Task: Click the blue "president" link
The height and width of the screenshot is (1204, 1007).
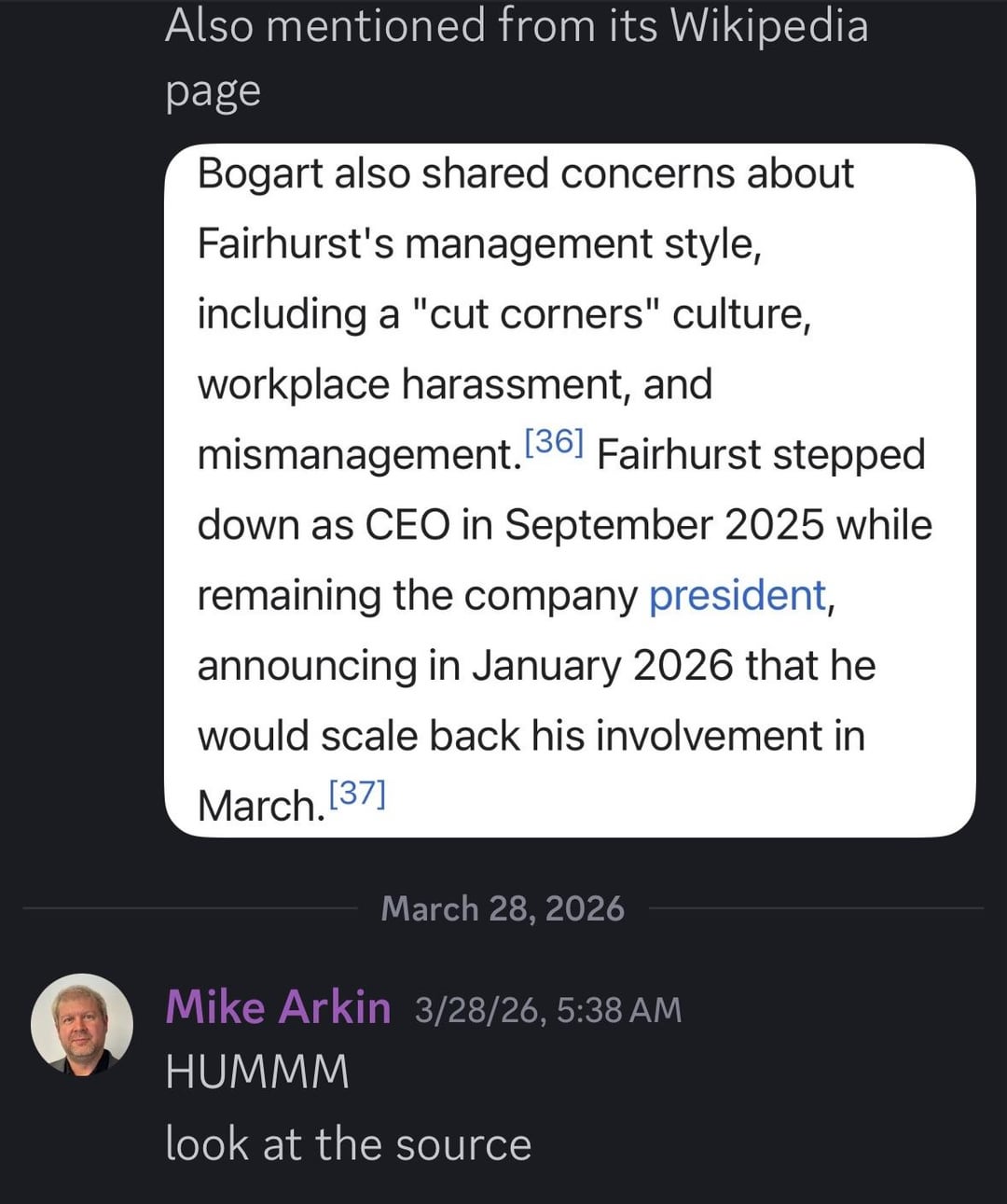Action: click(x=738, y=595)
